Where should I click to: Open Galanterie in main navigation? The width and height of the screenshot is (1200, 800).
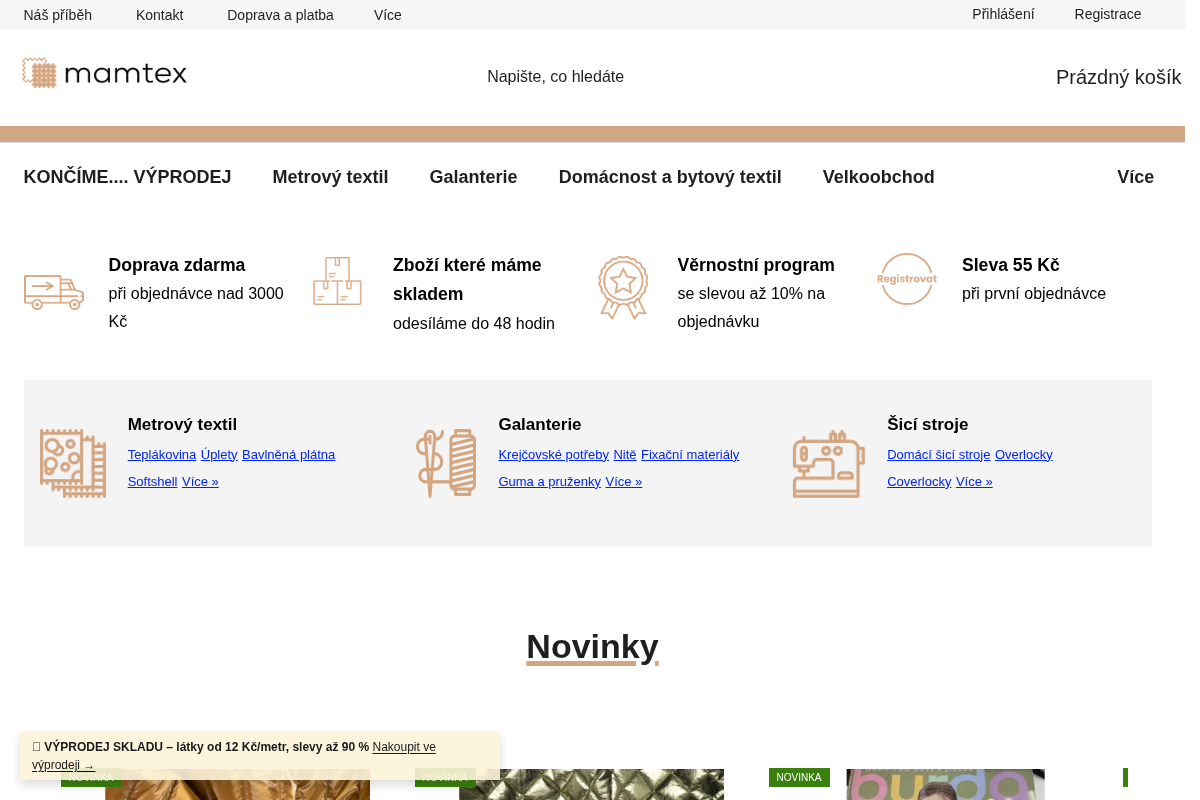pyautogui.click(x=473, y=177)
